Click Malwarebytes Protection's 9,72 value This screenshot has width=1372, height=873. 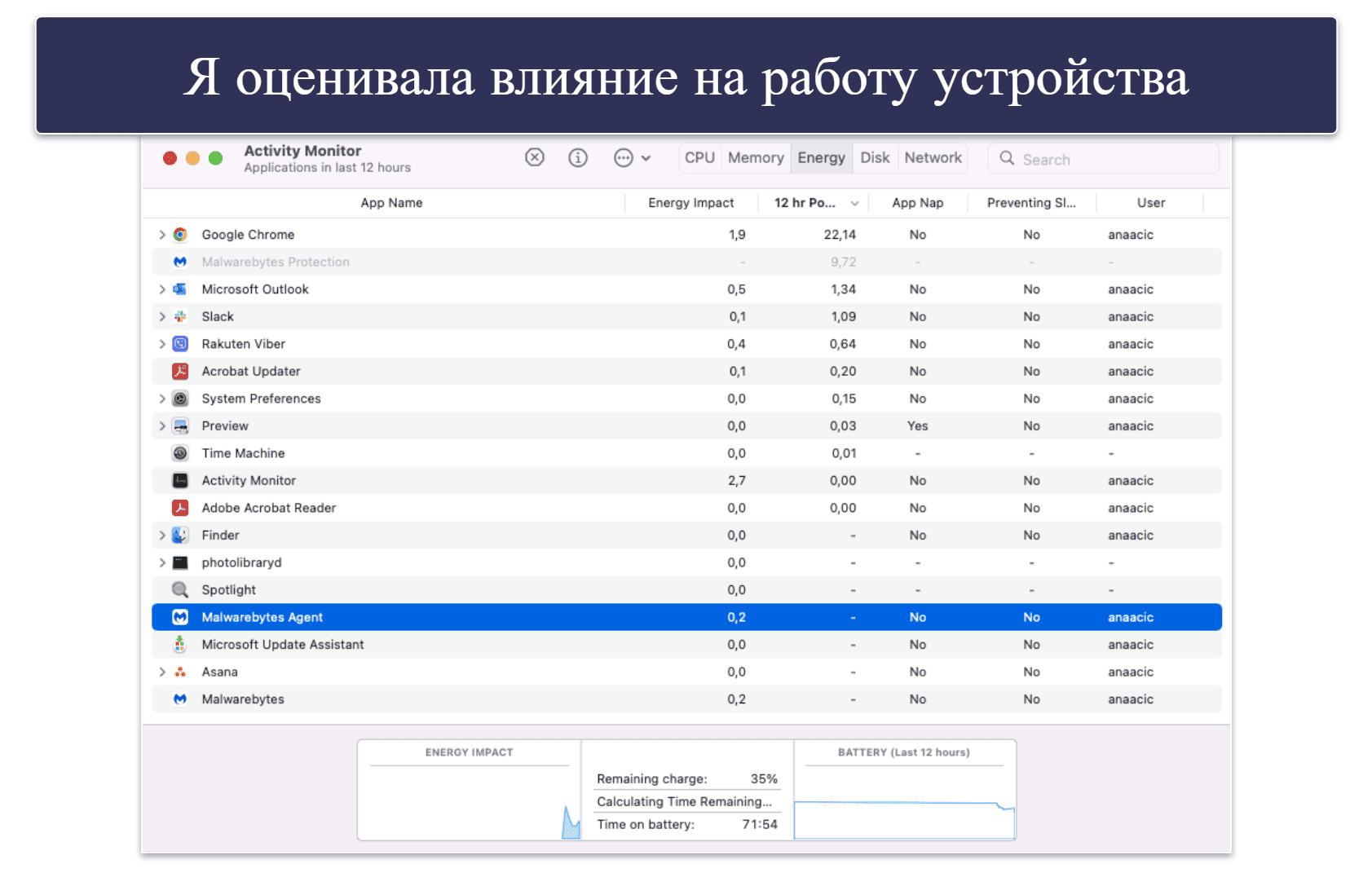click(843, 262)
